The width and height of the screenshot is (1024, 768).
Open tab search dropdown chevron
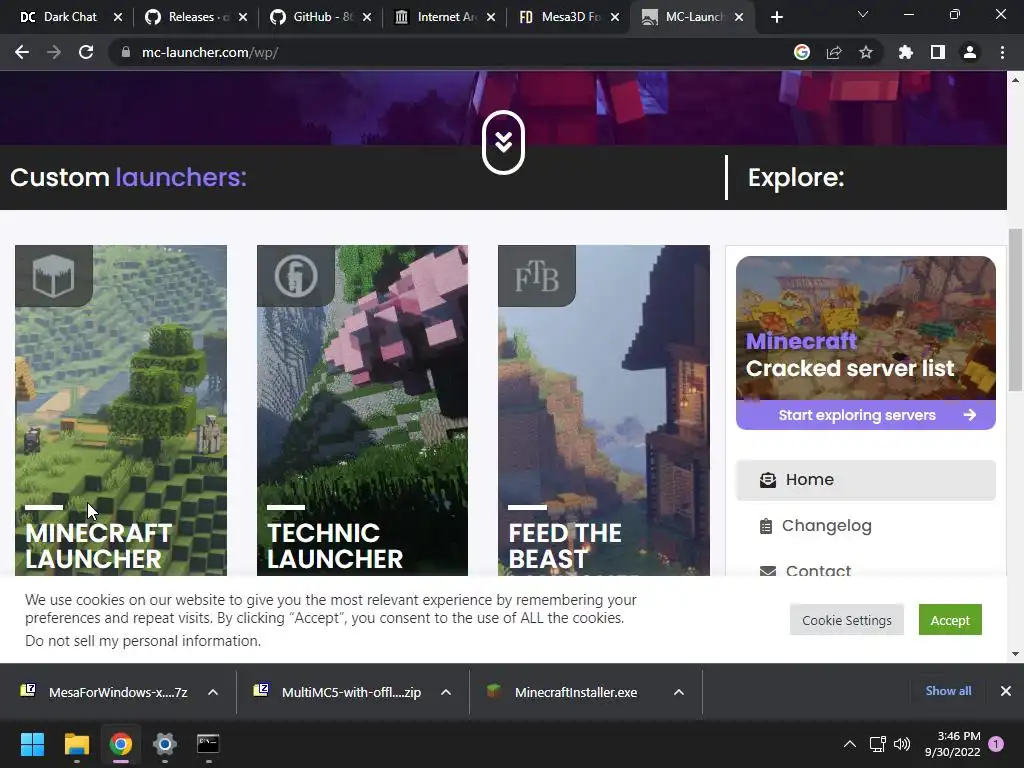tap(863, 14)
